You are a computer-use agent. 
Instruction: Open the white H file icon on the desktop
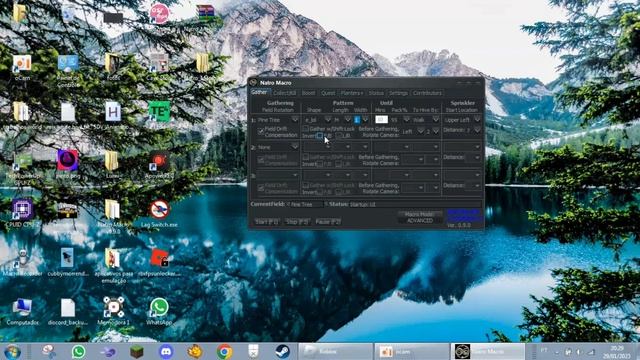point(113,111)
